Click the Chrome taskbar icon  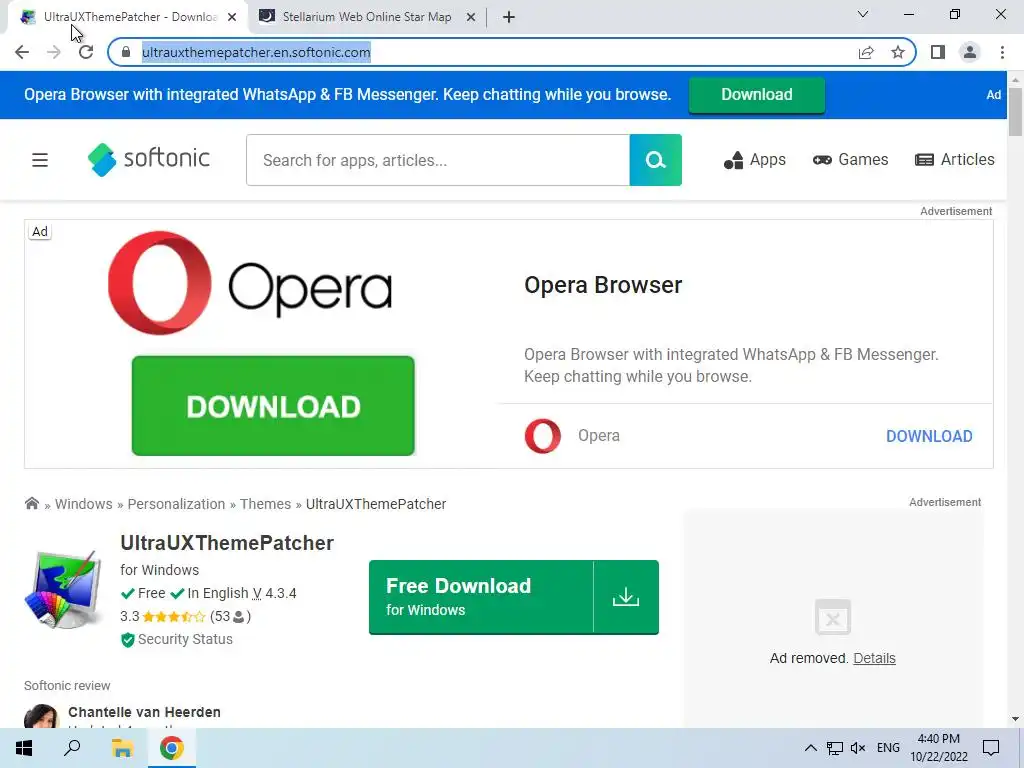pyautogui.click(x=171, y=748)
